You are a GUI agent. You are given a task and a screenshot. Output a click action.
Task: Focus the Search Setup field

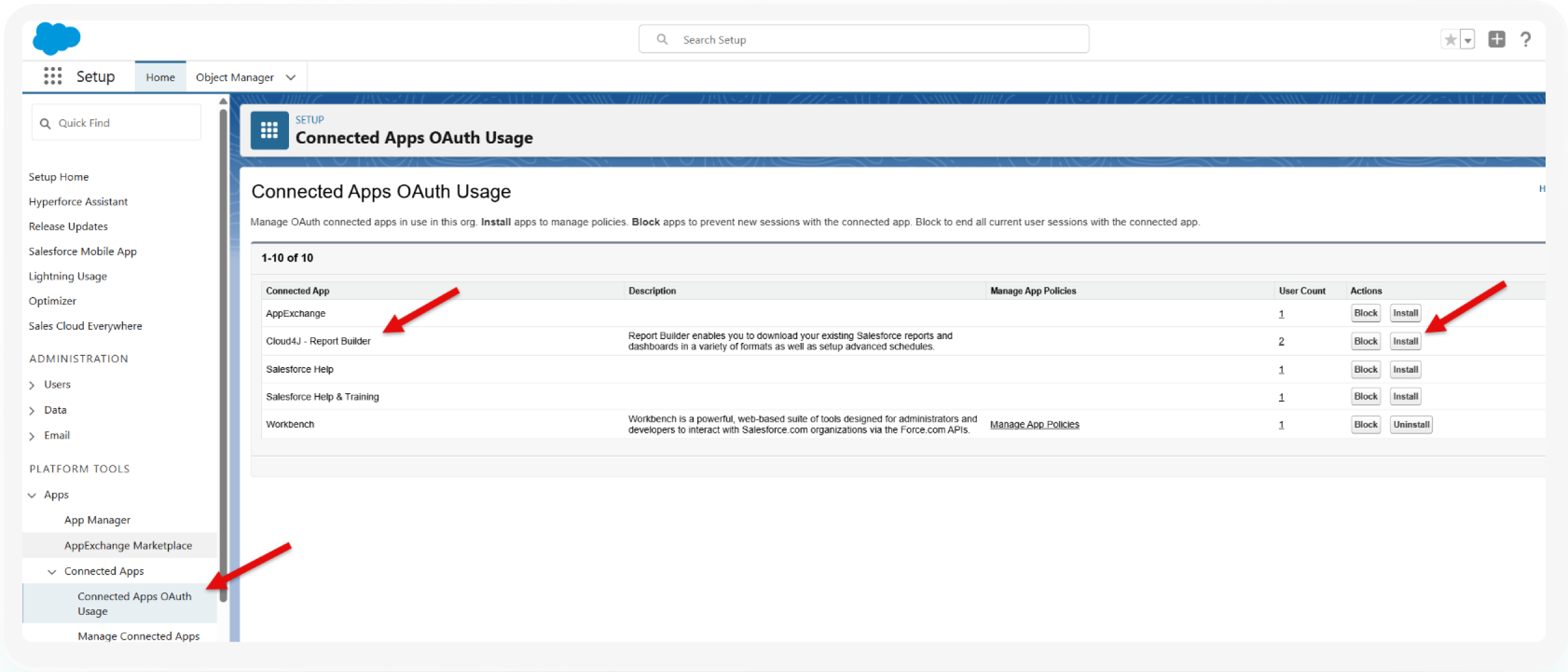(x=864, y=39)
